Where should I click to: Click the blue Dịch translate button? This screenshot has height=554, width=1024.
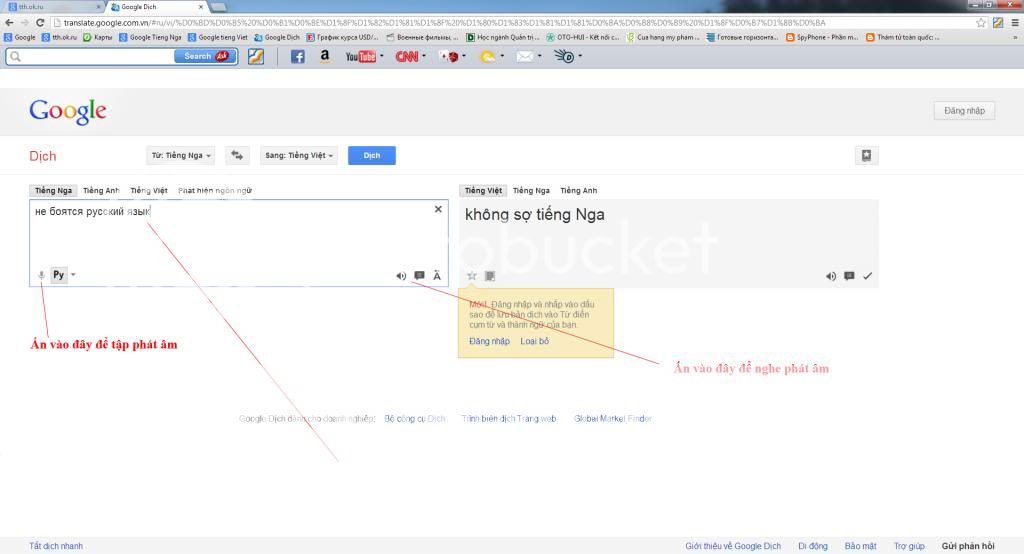click(x=371, y=155)
